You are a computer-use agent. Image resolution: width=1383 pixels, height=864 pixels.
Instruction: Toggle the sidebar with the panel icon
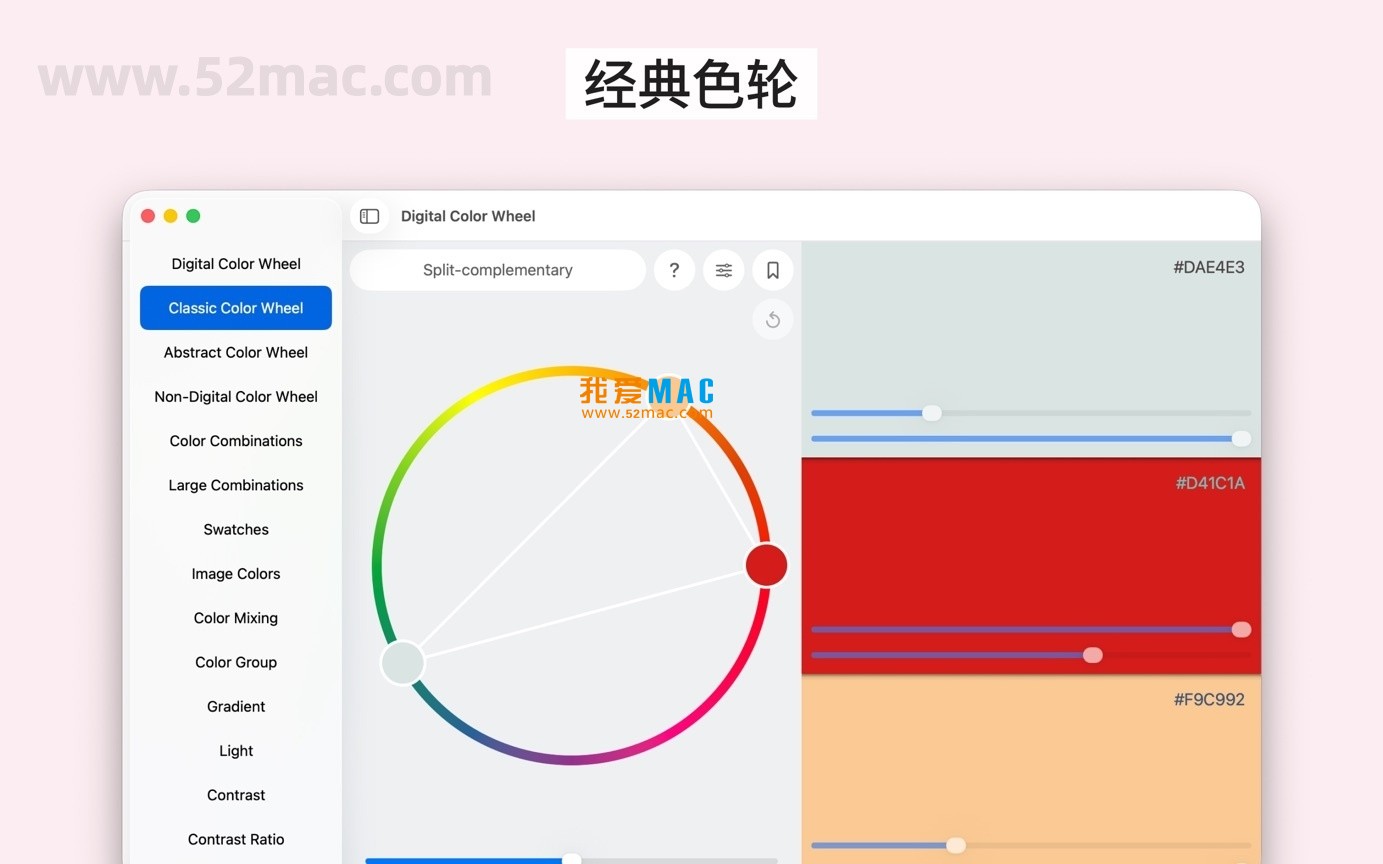(x=369, y=216)
